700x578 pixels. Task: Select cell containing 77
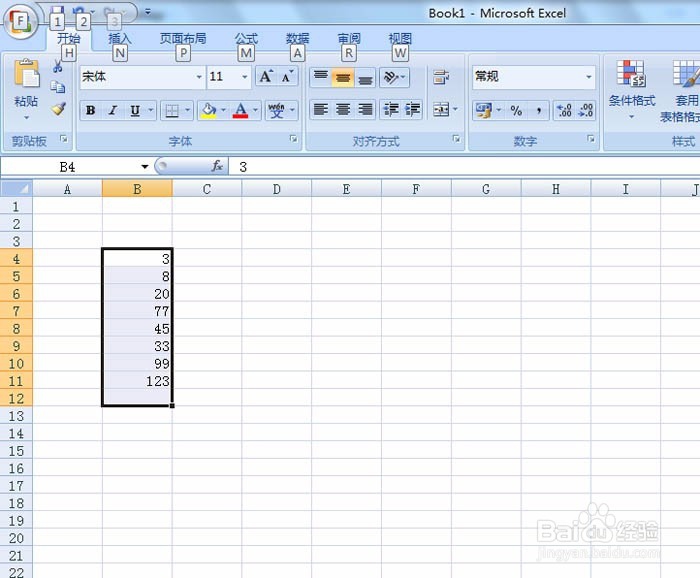pos(137,311)
